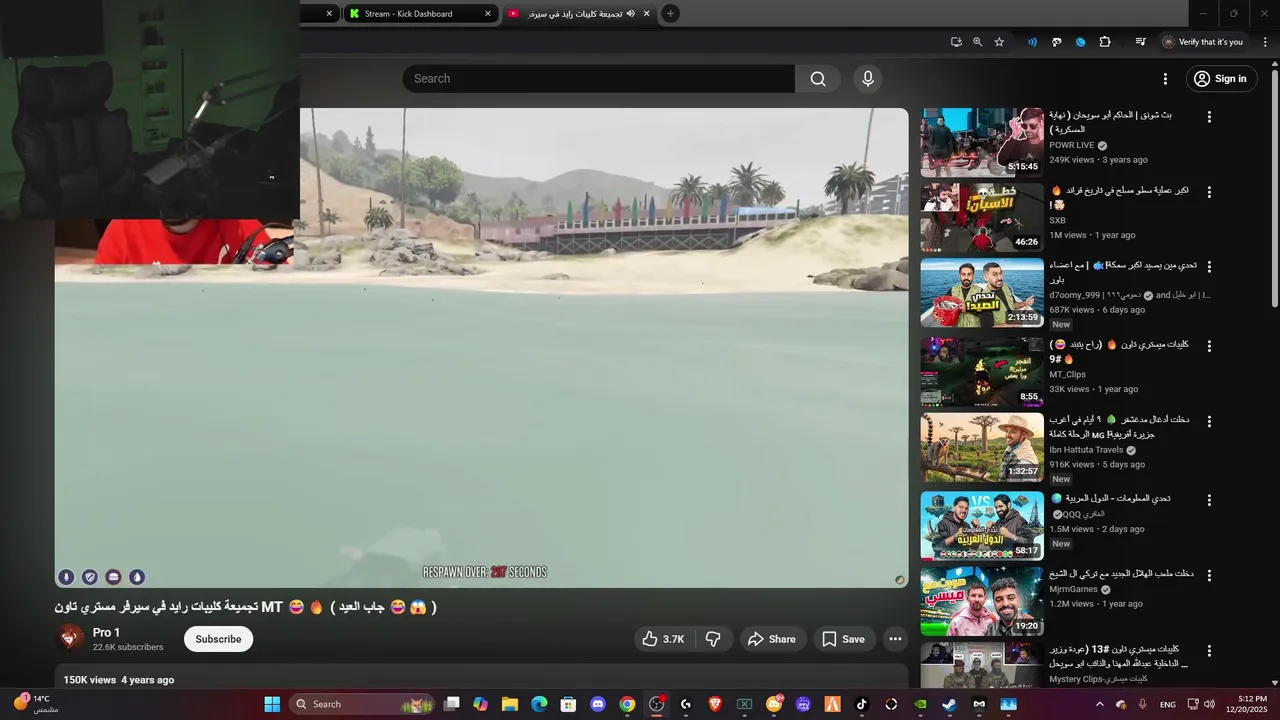Click the blue sound waves extension icon

1032,42
